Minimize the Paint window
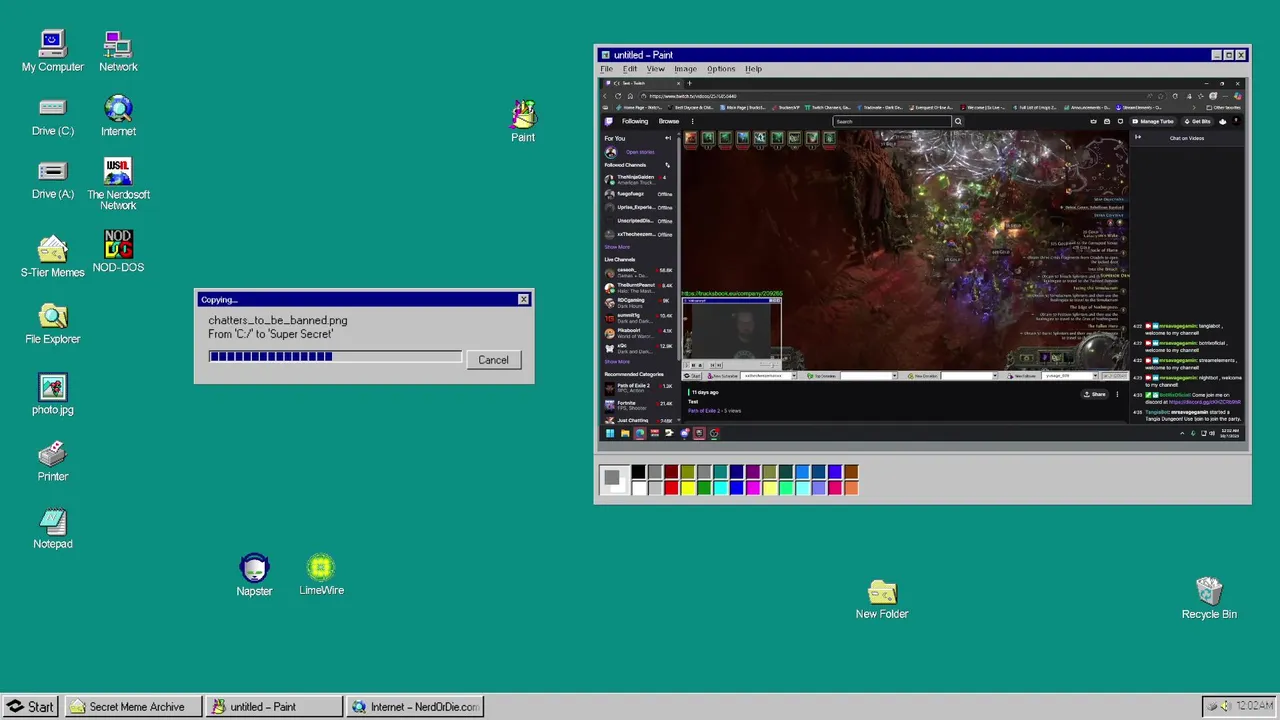The image size is (1280, 720). pos(1217,55)
